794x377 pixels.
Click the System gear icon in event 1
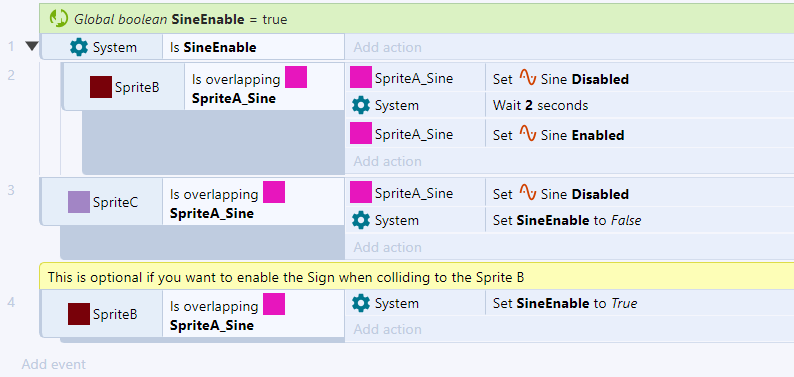[78, 47]
